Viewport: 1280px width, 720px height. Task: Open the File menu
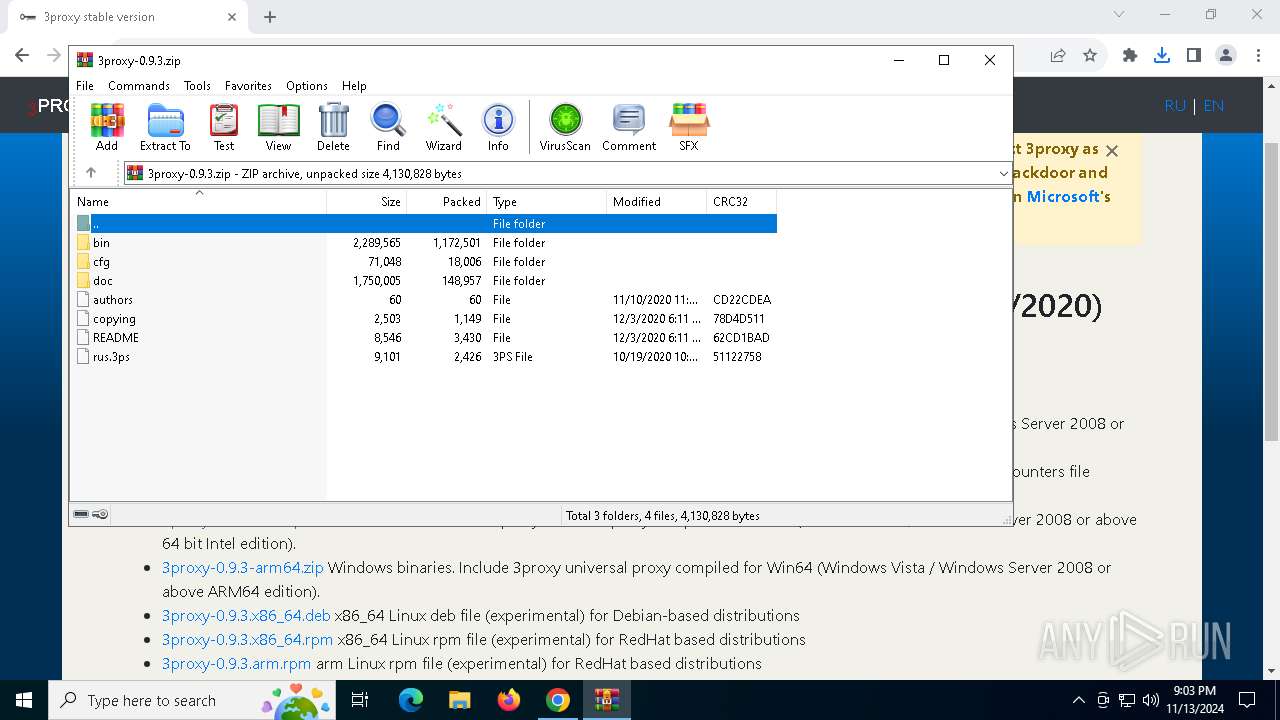click(x=85, y=86)
